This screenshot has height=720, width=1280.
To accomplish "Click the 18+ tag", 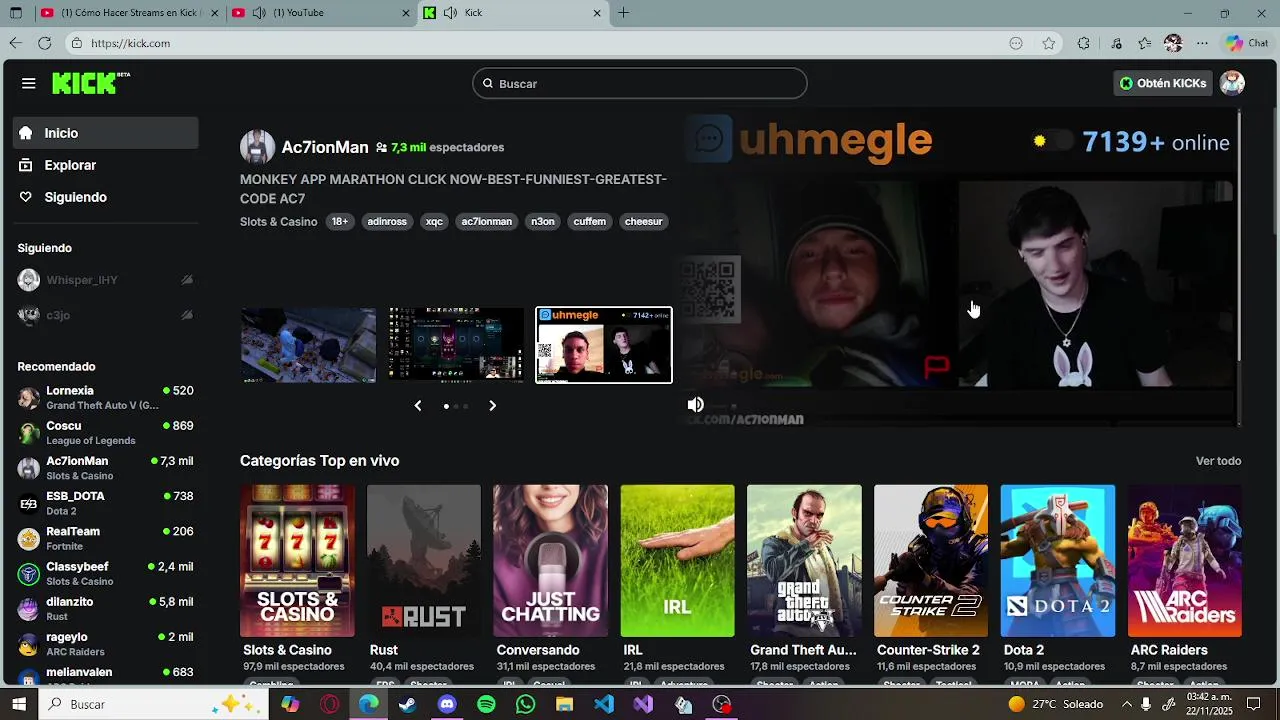I will click(x=340, y=221).
